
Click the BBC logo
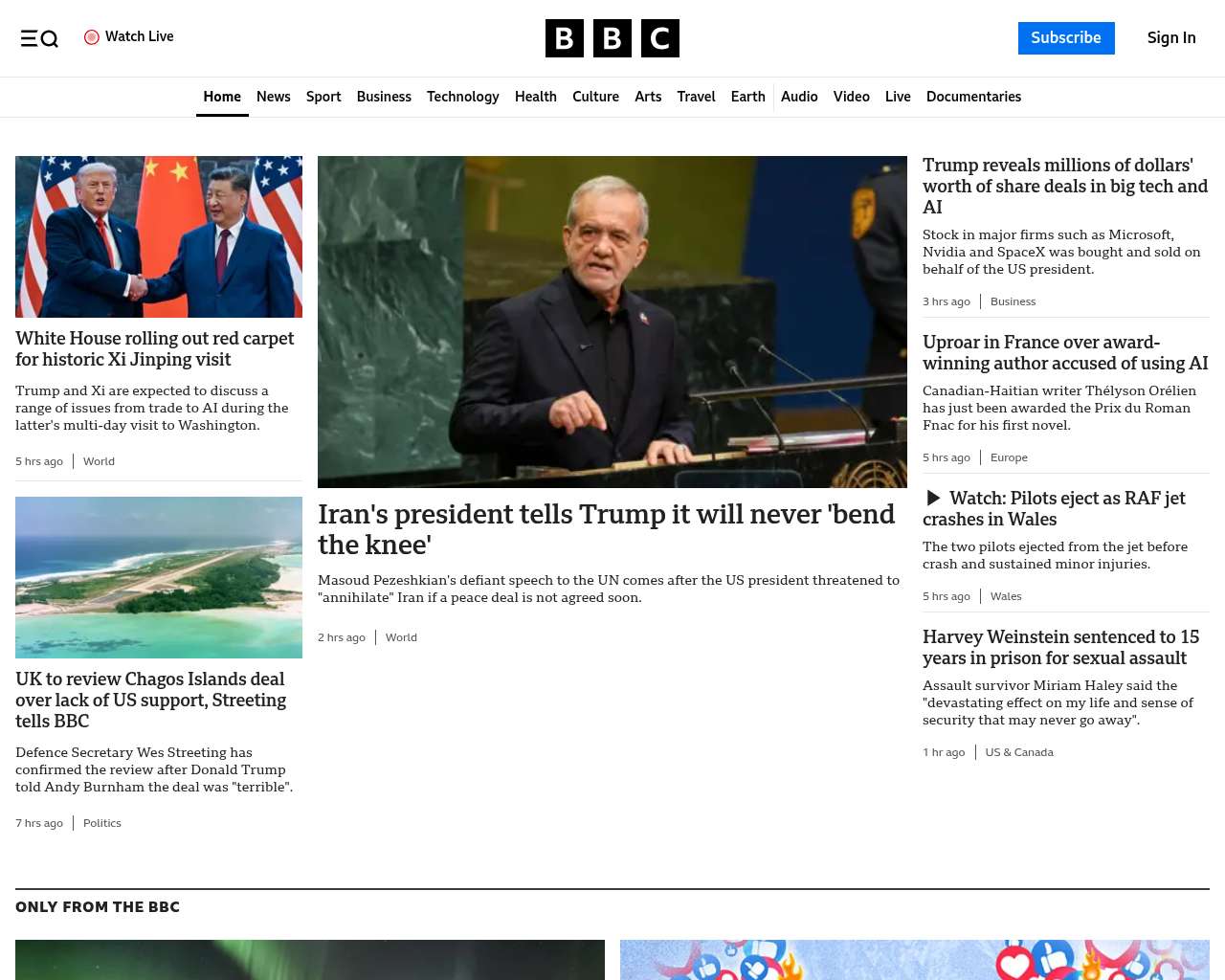click(612, 38)
